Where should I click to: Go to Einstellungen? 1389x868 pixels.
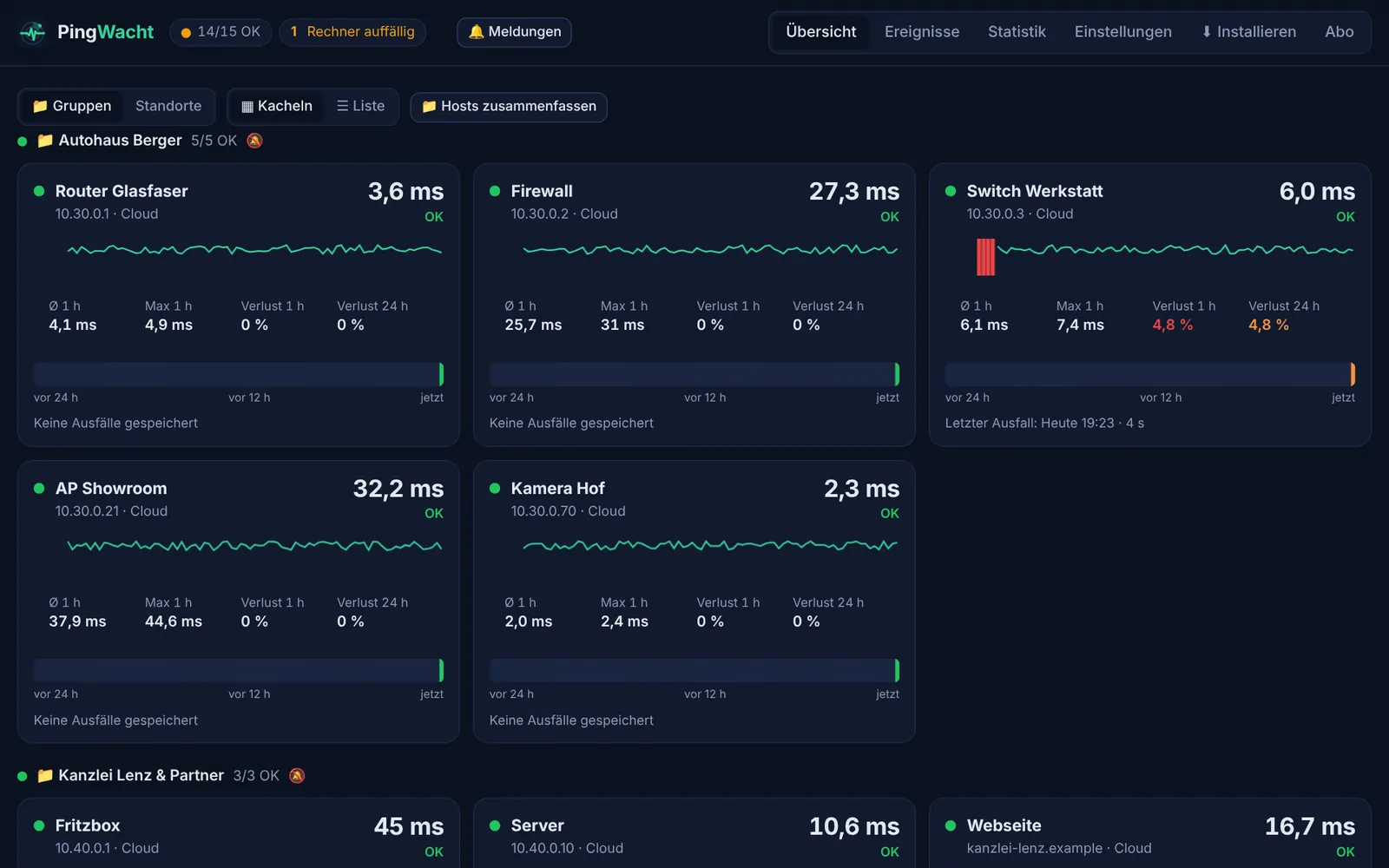click(1122, 32)
